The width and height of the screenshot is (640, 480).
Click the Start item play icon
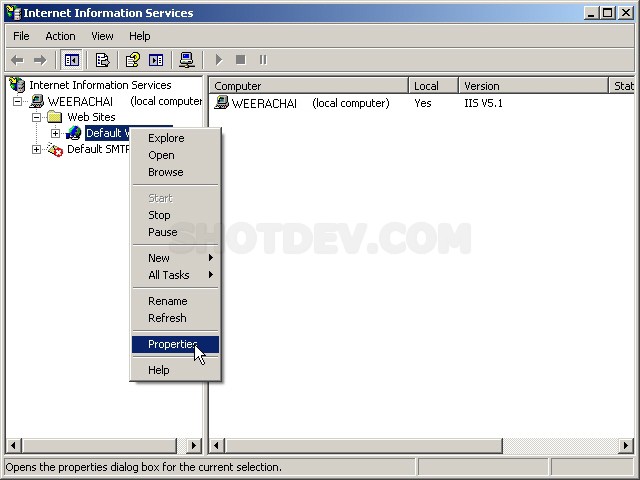coord(219,60)
